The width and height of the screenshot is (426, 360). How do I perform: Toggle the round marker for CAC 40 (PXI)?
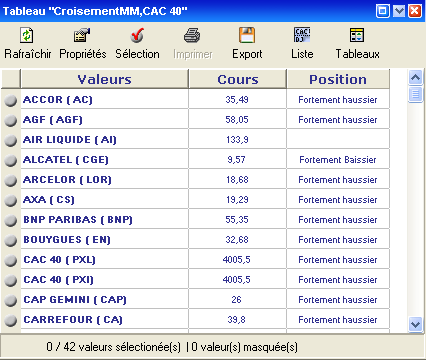pyautogui.click(x=11, y=280)
